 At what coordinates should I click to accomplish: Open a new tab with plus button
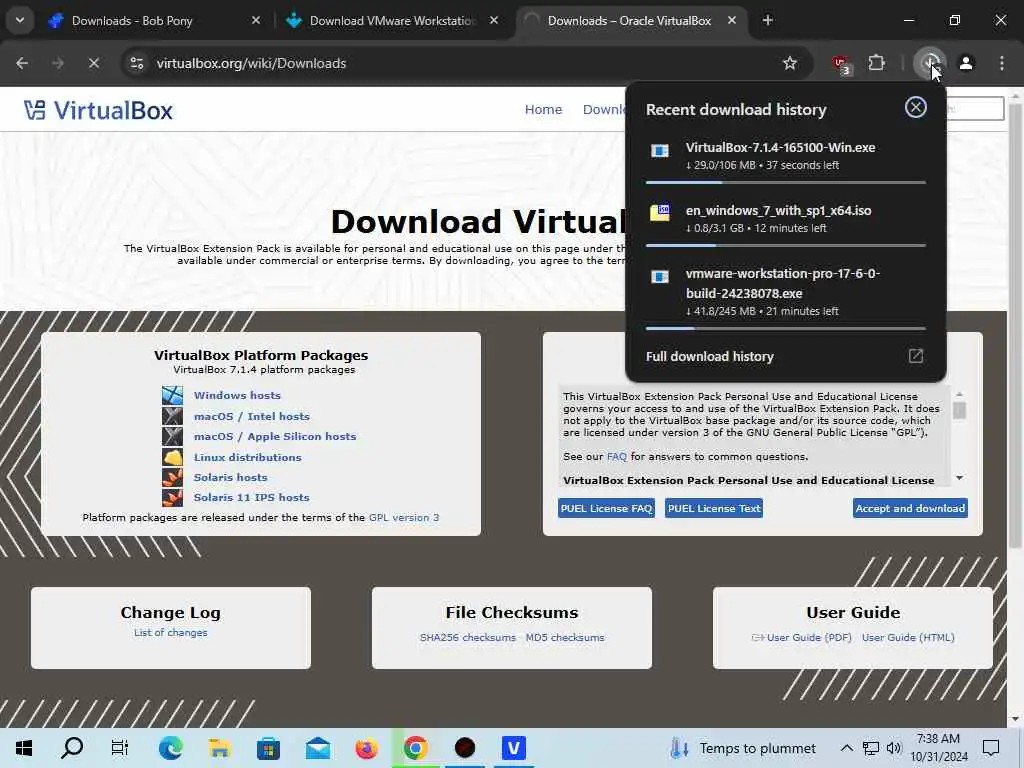click(x=768, y=20)
